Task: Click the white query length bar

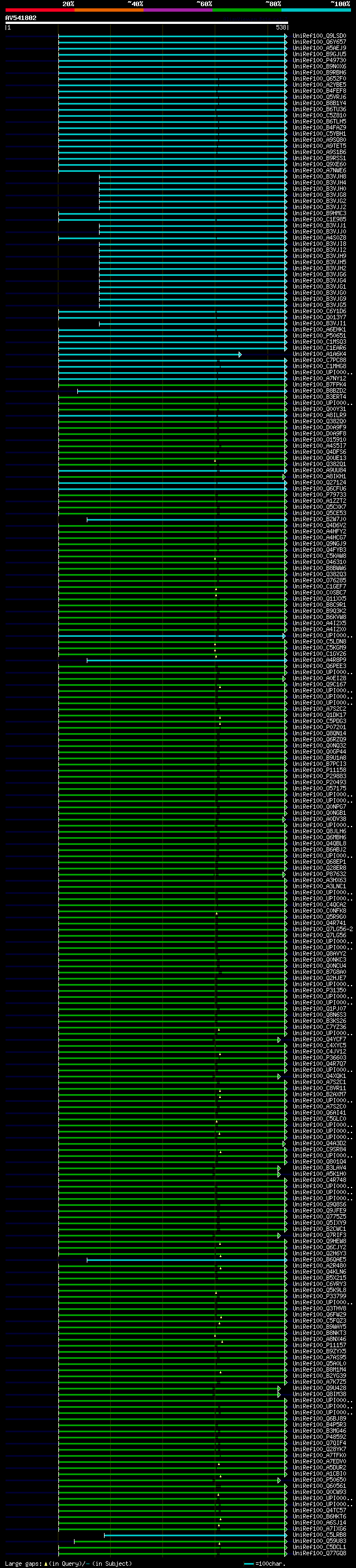Action: coord(147,22)
